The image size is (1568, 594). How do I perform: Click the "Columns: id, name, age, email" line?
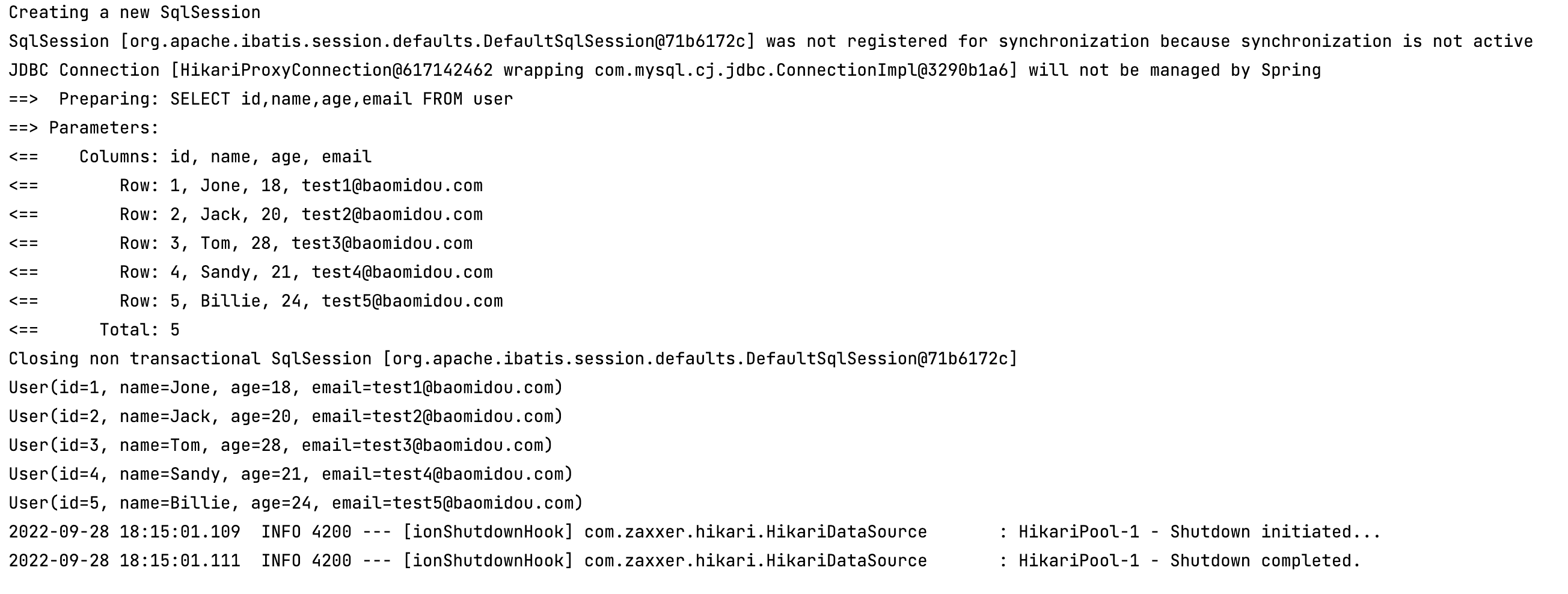pyautogui.click(x=225, y=157)
